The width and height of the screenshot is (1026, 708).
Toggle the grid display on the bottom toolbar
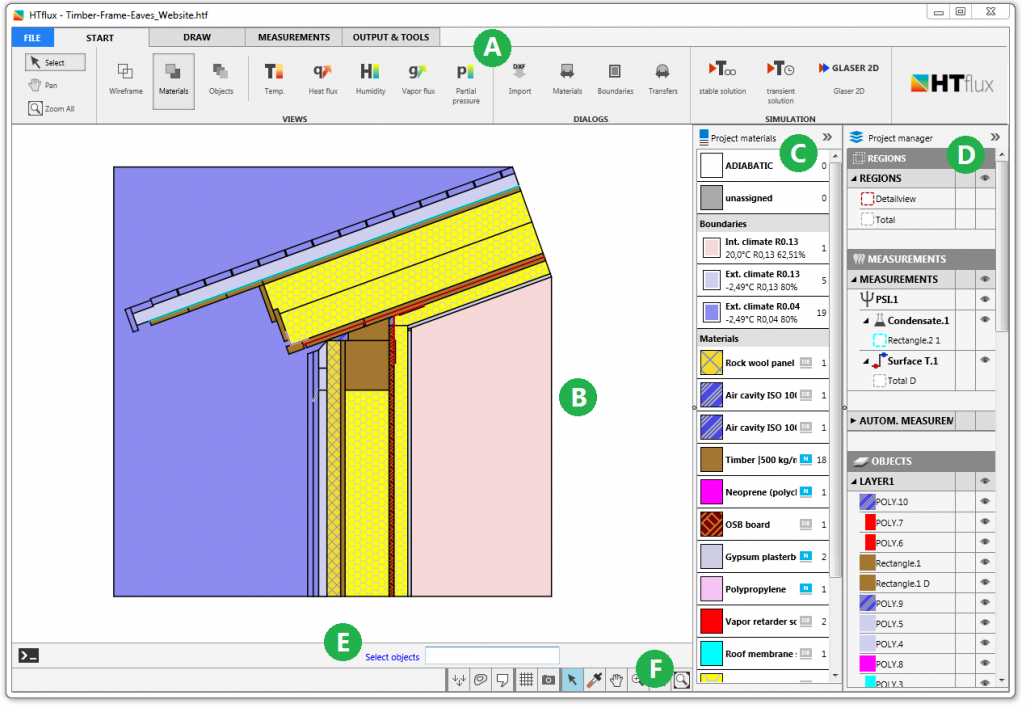(x=526, y=679)
